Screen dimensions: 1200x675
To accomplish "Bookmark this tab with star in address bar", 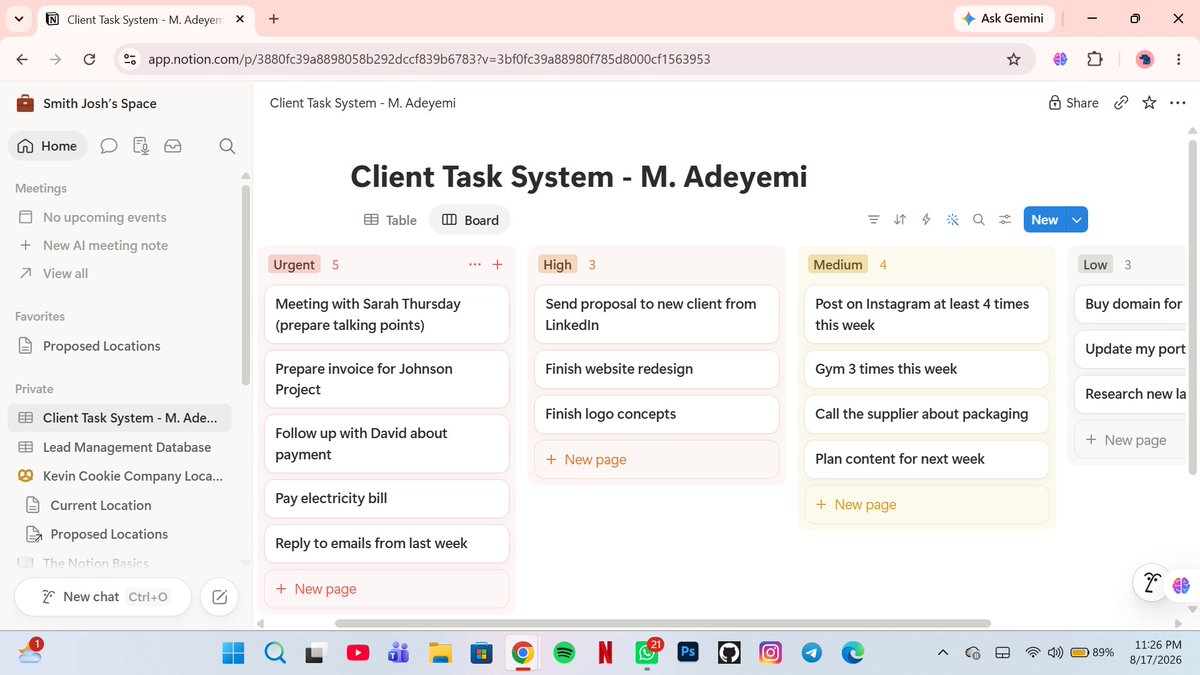I will click(x=1013, y=59).
